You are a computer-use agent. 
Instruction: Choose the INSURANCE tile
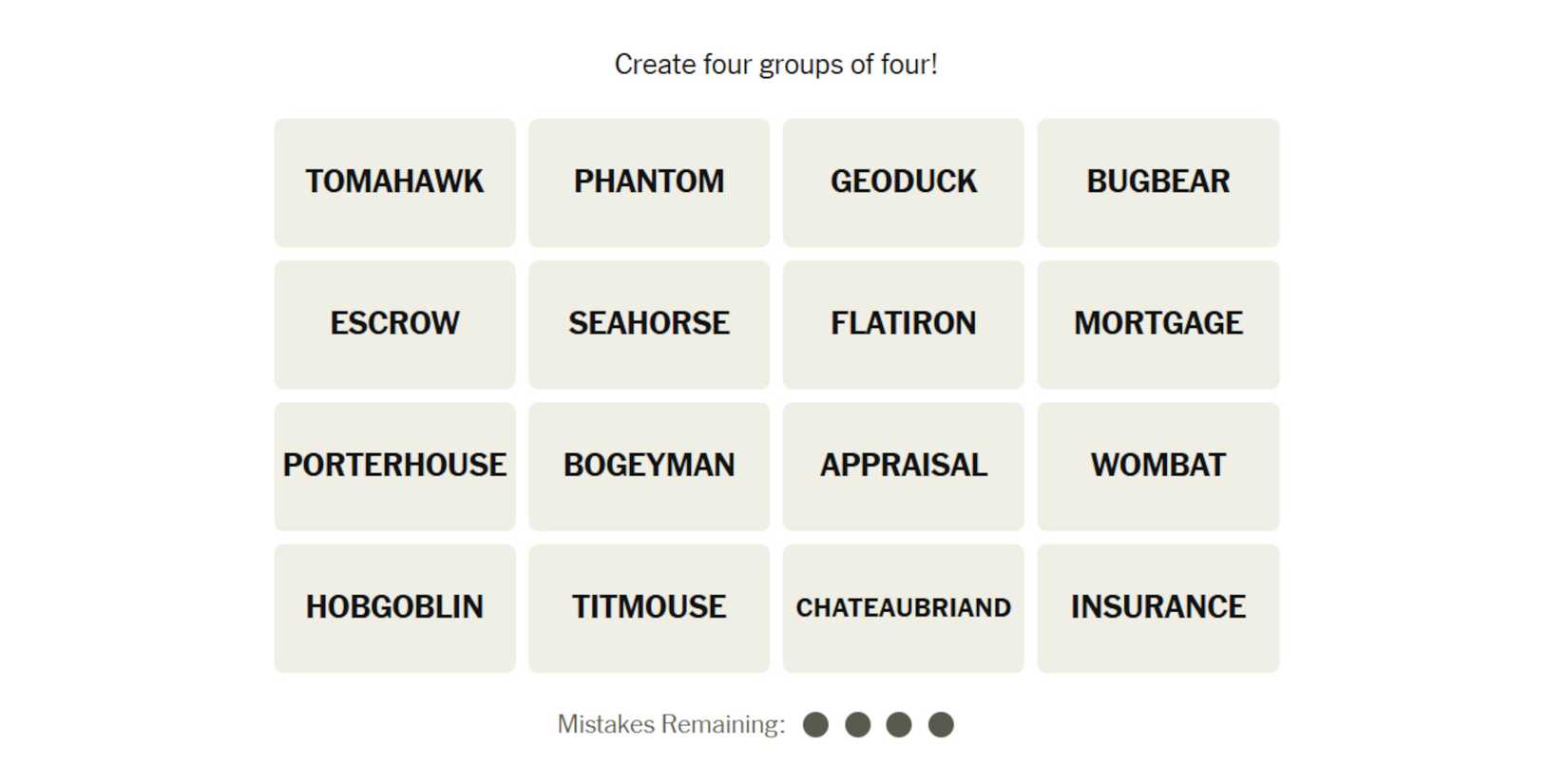click(x=1157, y=608)
